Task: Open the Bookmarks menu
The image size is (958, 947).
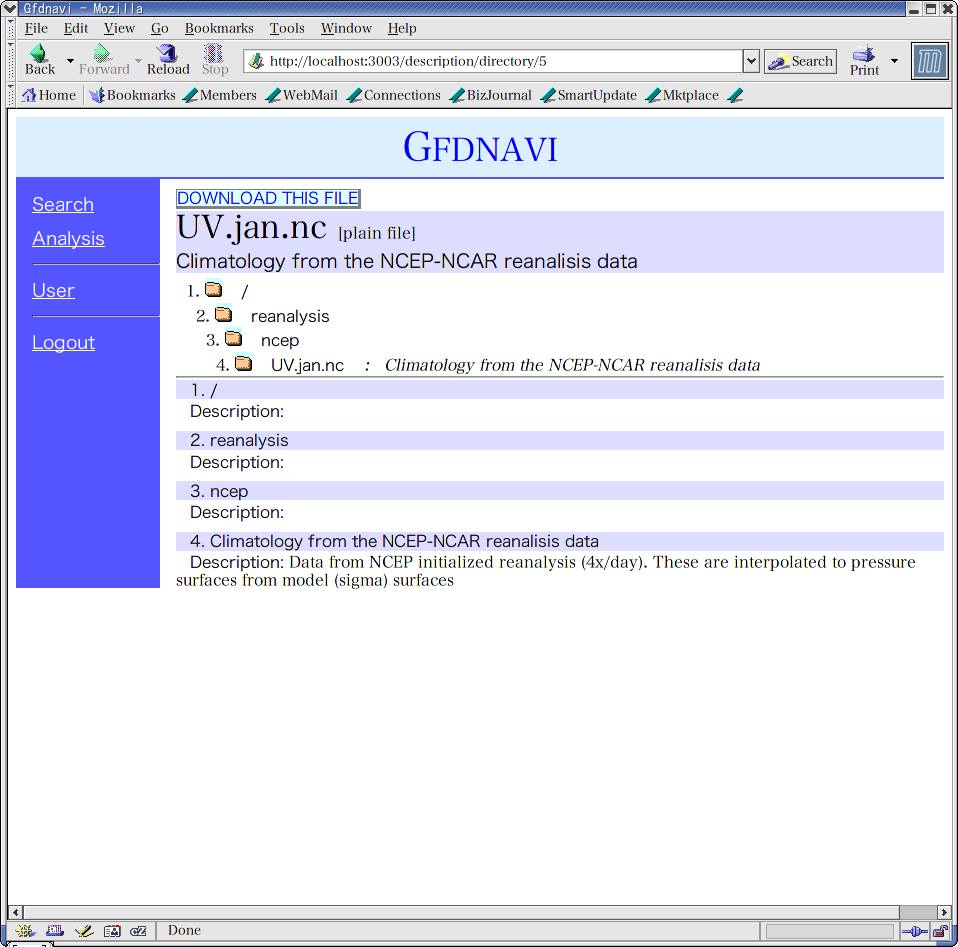Action: (219, 28)
